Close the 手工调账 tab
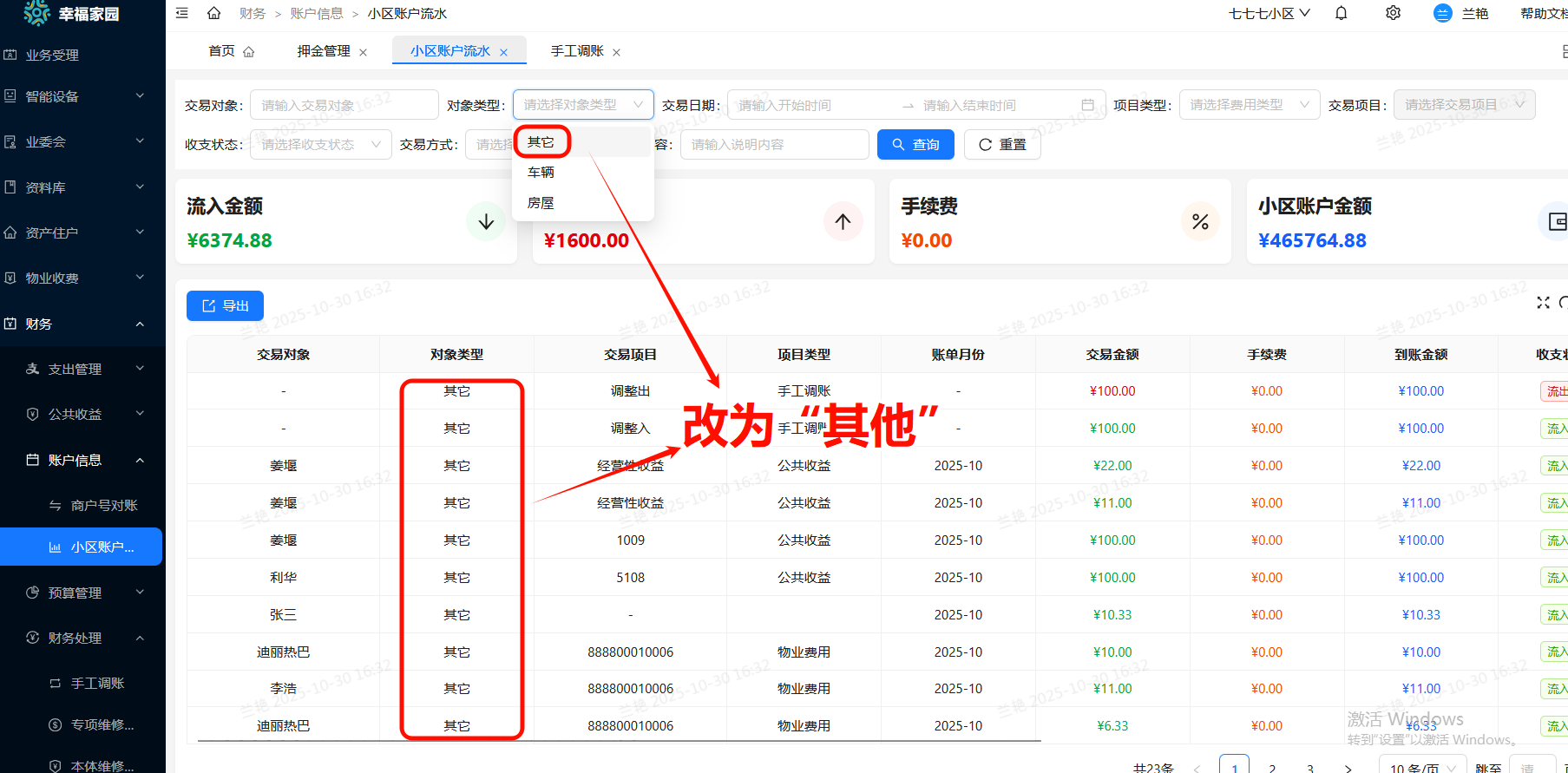 [616, 52]
